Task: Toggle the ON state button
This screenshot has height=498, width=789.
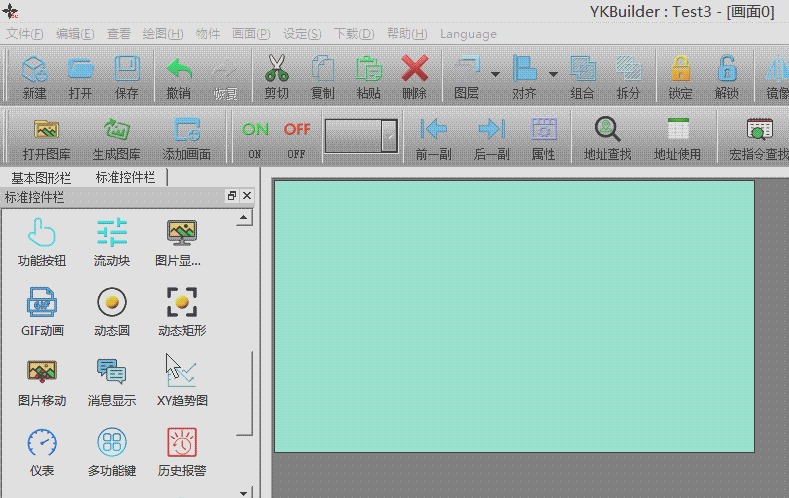Action: (x=255, y=130)
